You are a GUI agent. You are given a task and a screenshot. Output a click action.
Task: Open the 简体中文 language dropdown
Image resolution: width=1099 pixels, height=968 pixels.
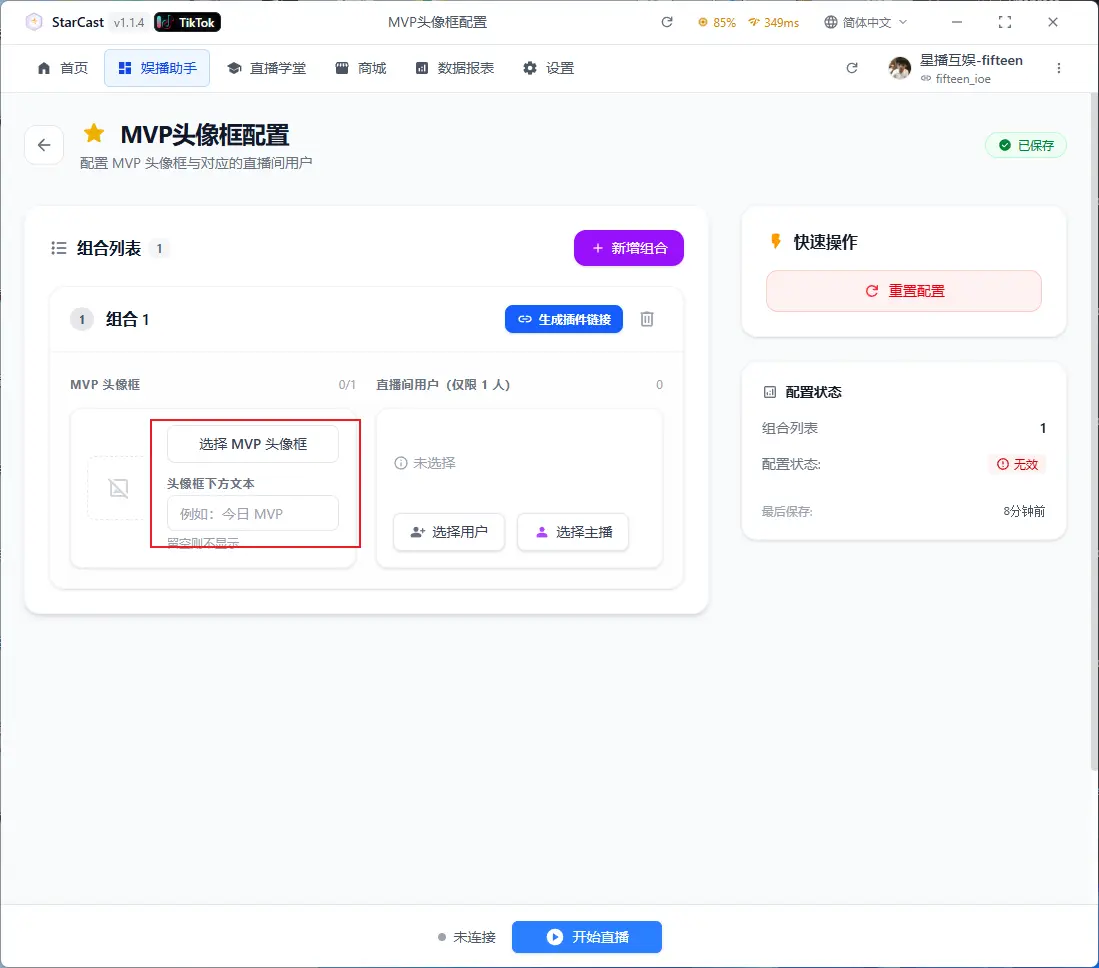click(866, 22)
